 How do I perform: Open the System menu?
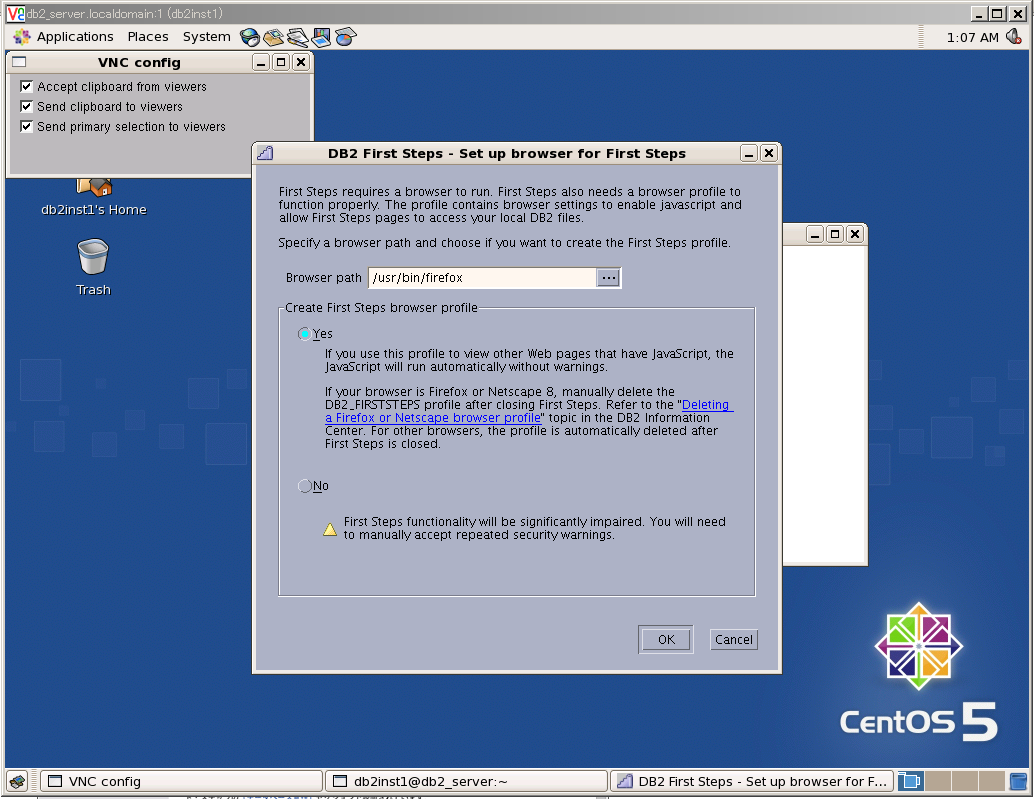coord(206,37)
